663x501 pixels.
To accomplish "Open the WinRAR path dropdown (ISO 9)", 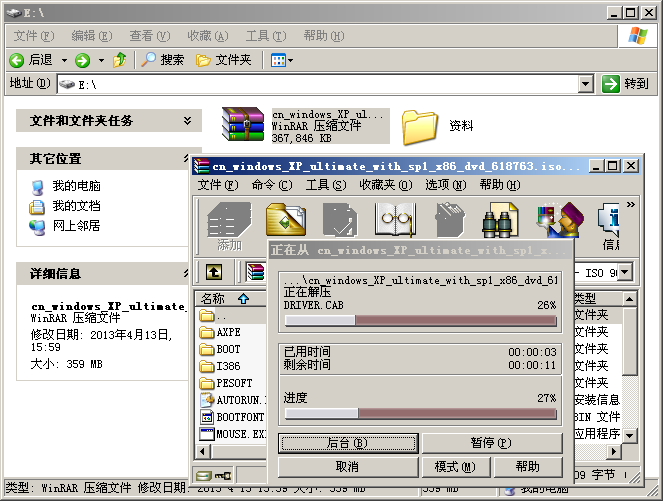I will point(626,272).
